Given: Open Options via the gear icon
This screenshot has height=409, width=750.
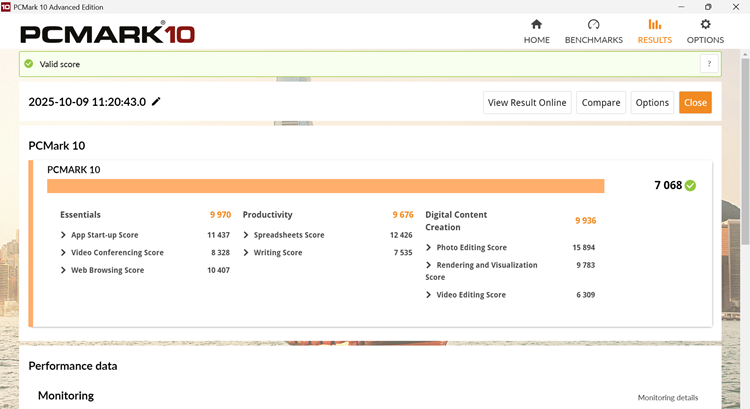Looking at the screenshot, I should point(705,24).
